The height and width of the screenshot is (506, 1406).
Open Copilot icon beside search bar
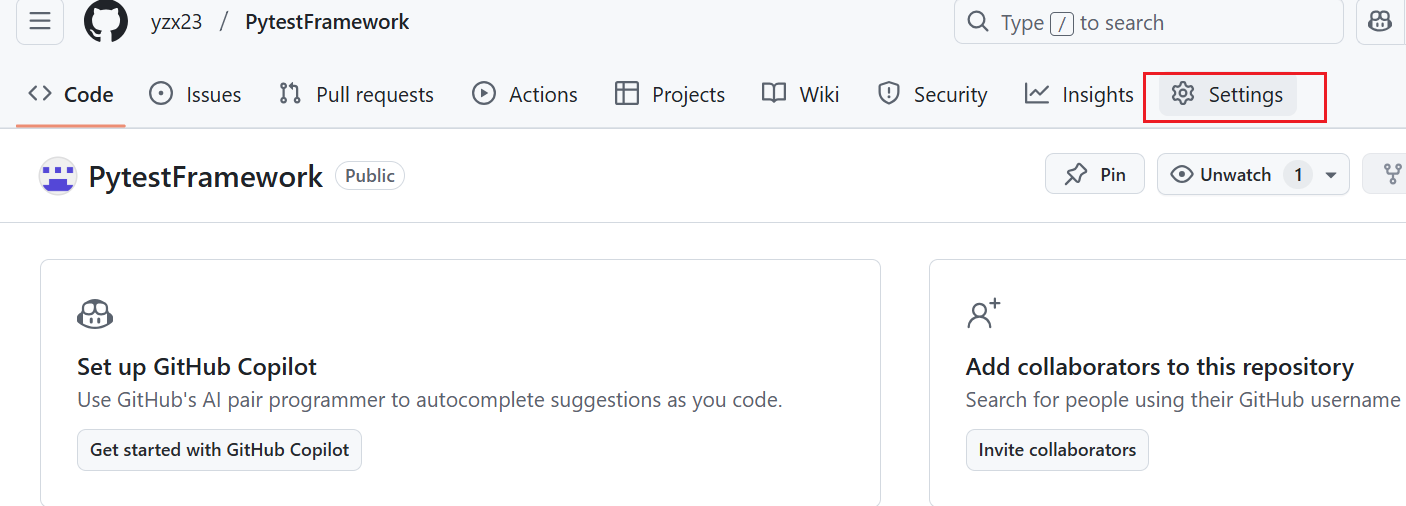[1381, 22]
